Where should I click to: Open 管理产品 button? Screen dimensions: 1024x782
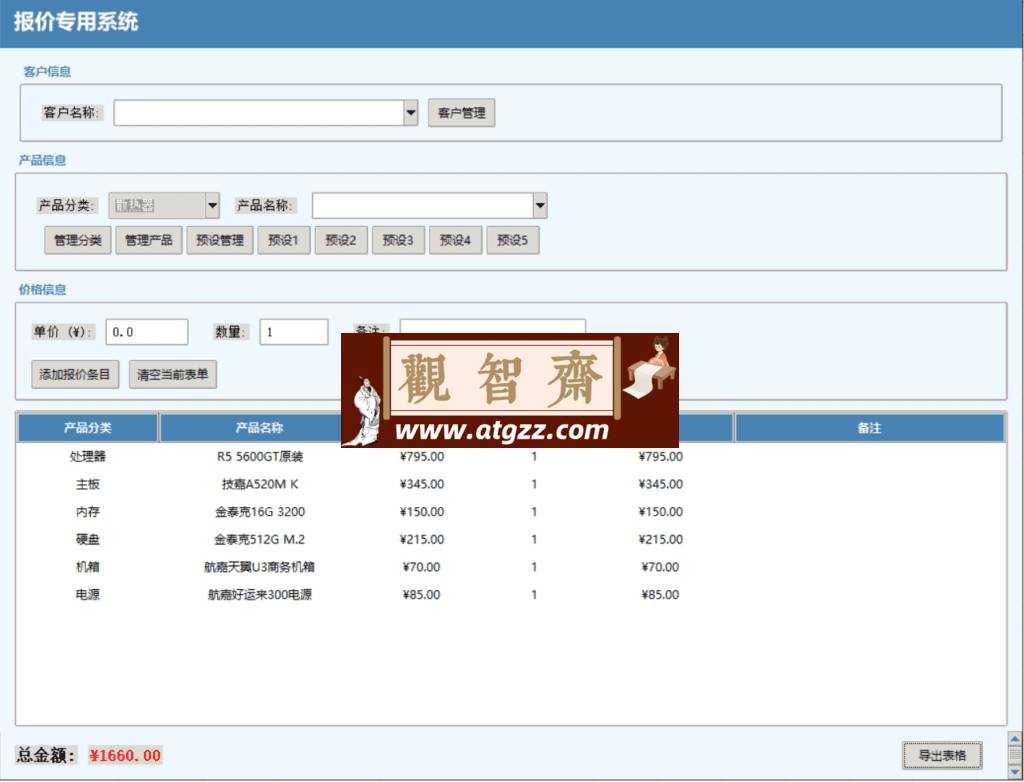click(x=149, y=240)
